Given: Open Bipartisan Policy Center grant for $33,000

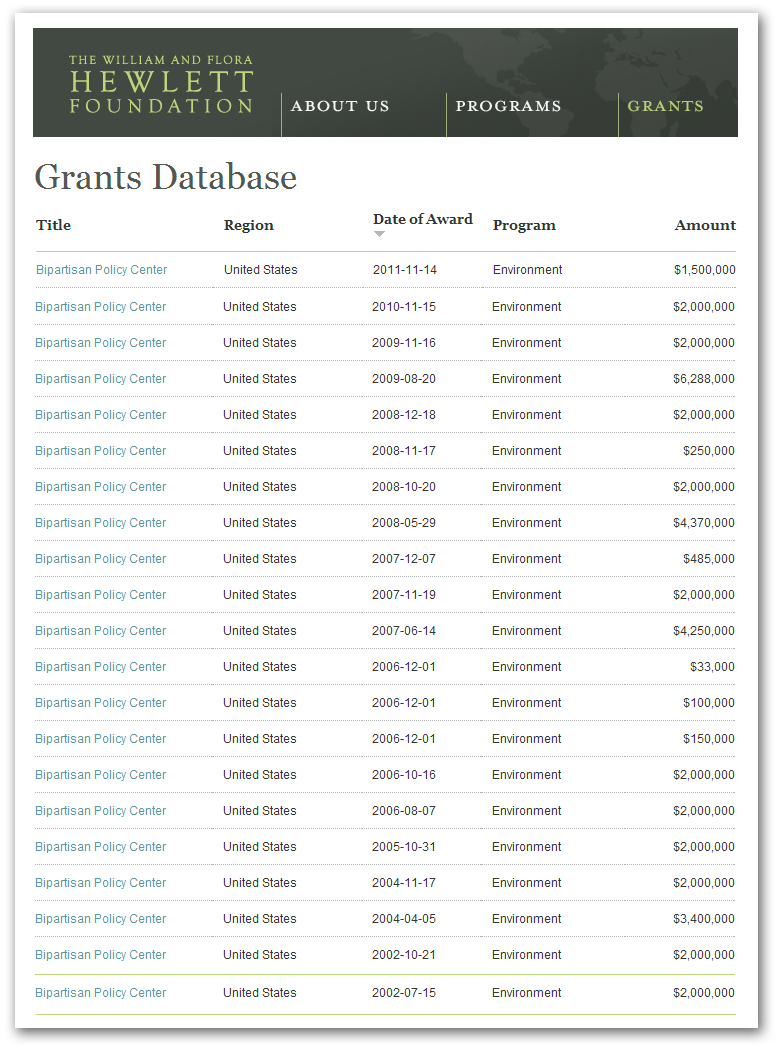Looking at the screenshot, I should (100, 668).
